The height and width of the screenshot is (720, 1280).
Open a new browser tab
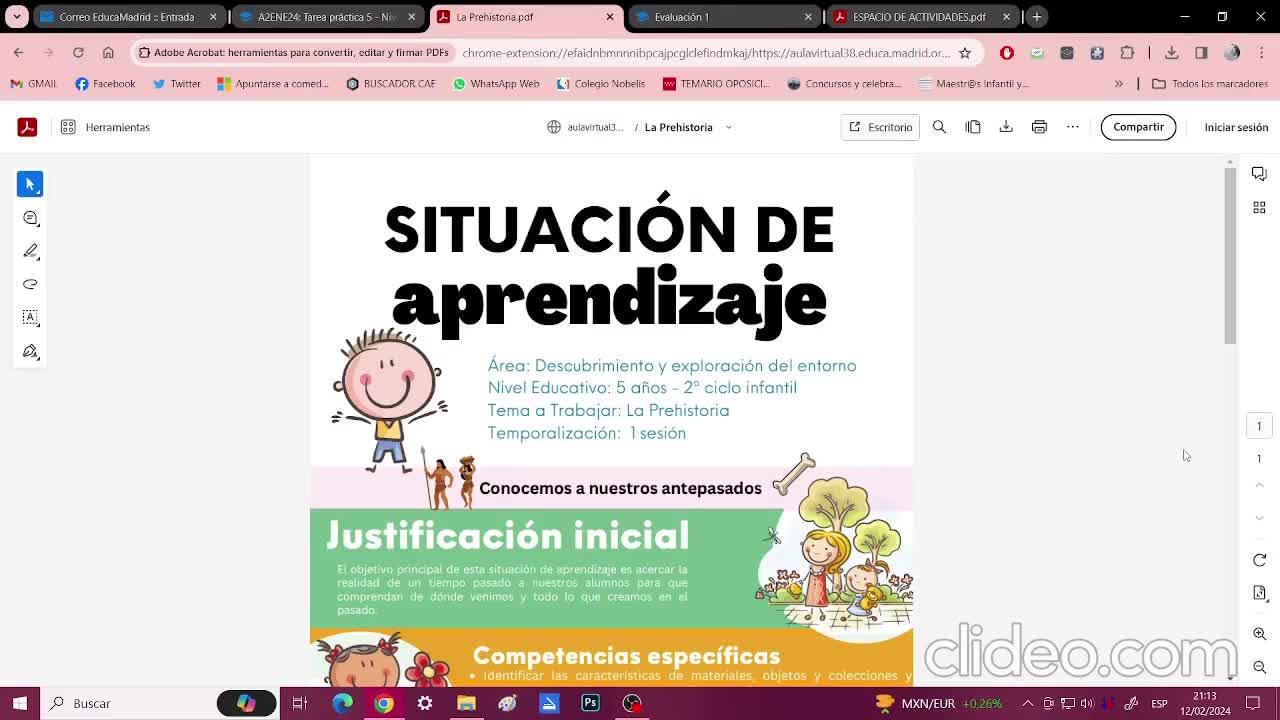click(1037, 17)
